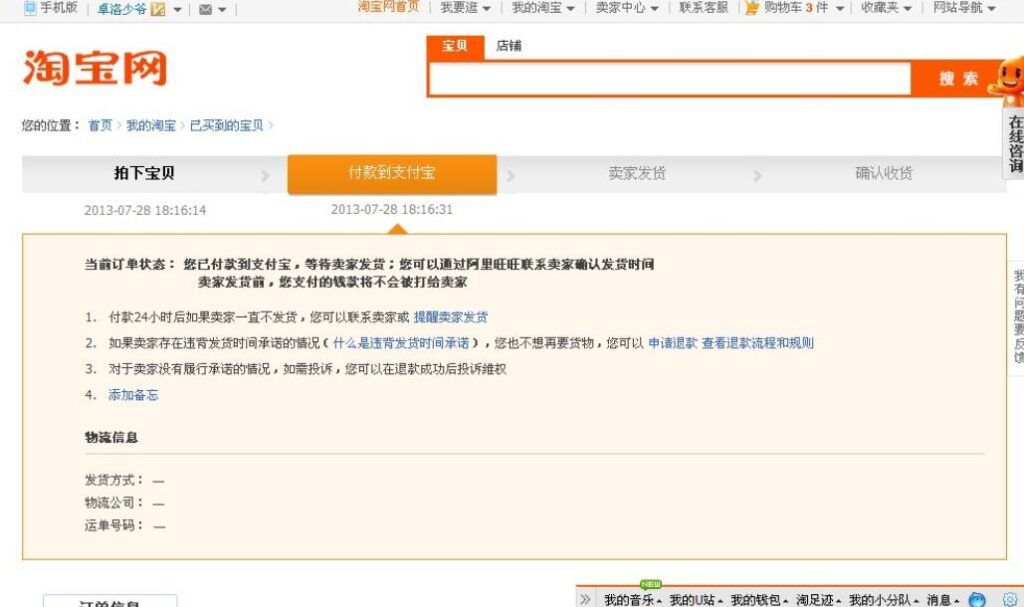The height and width of the screenshot is (607, 1024).
Task: Open the 网站导航 dropdown
Action: click(964, 8)
